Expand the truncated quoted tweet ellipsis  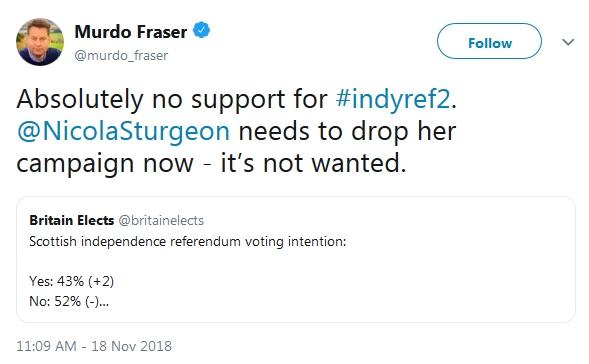click(104, 302)
